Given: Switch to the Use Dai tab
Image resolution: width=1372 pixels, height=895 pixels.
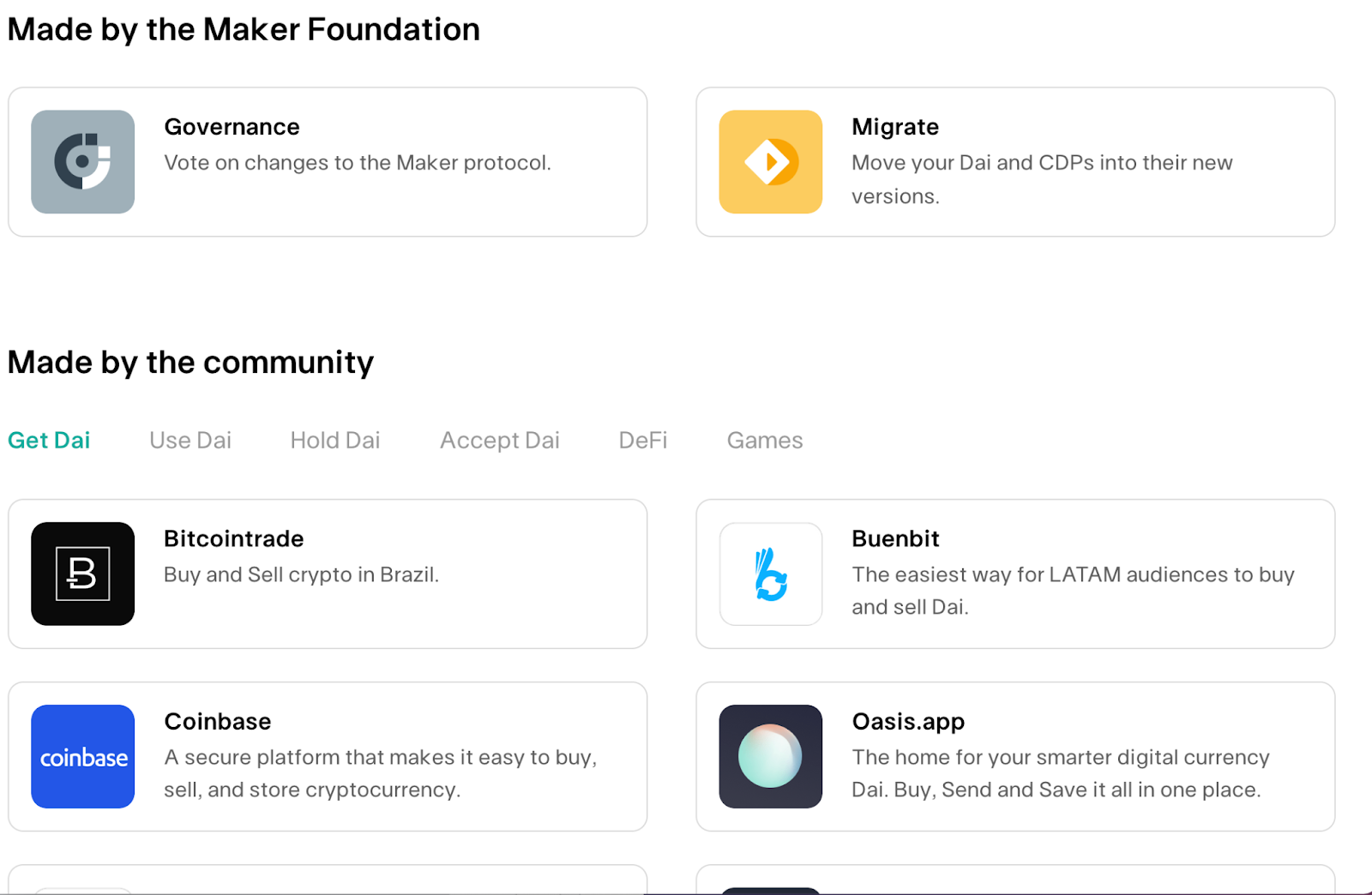Looking at the screenshot, I should coord(190,441).
